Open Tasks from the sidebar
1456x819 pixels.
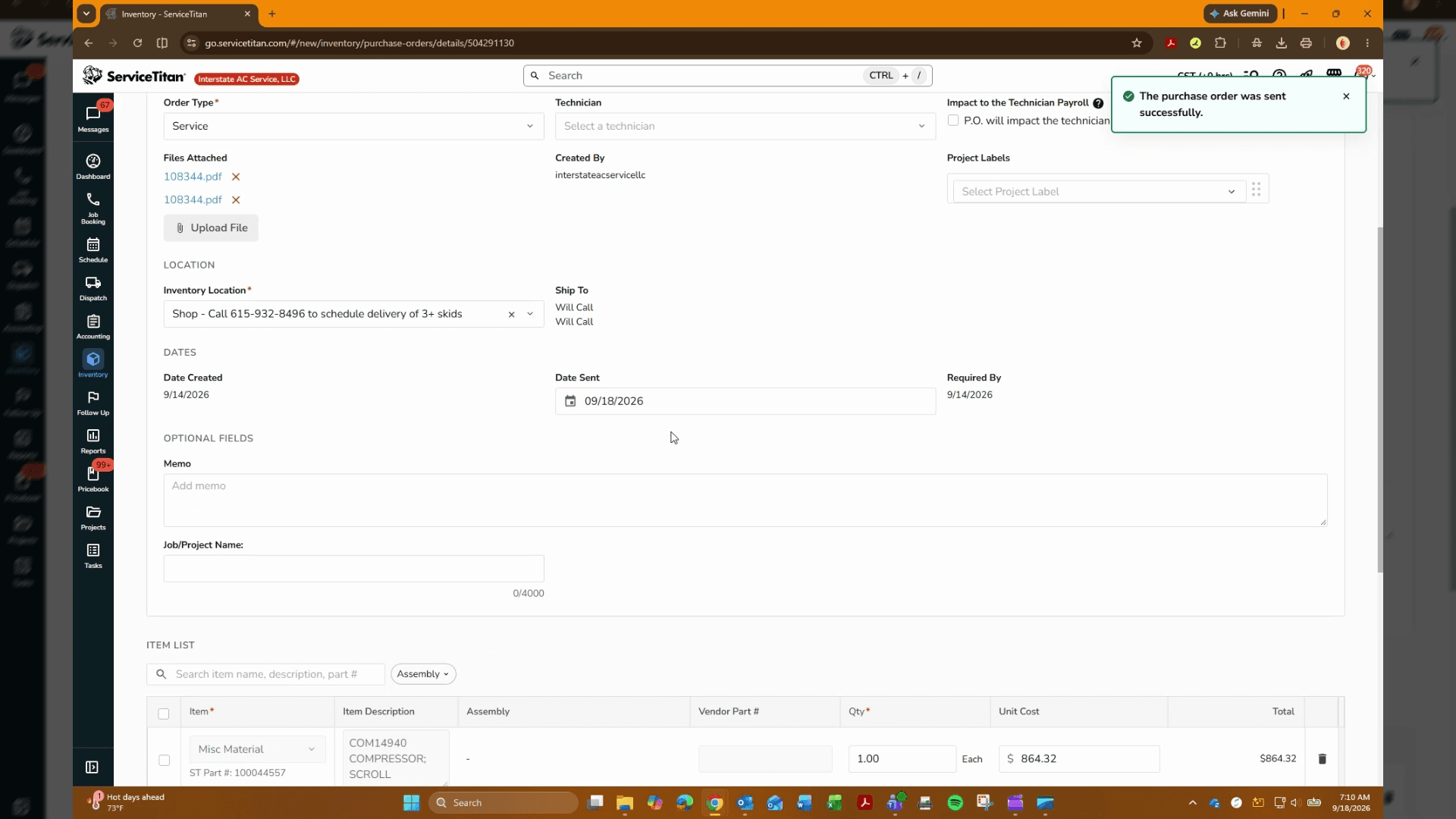click(93, 555)
